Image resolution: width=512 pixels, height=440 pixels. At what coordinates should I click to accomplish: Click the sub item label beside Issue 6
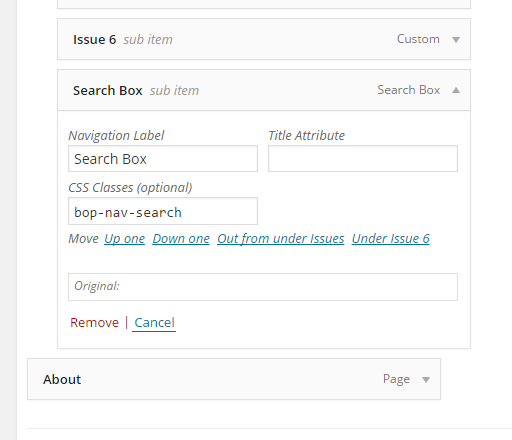coord(148,40)
